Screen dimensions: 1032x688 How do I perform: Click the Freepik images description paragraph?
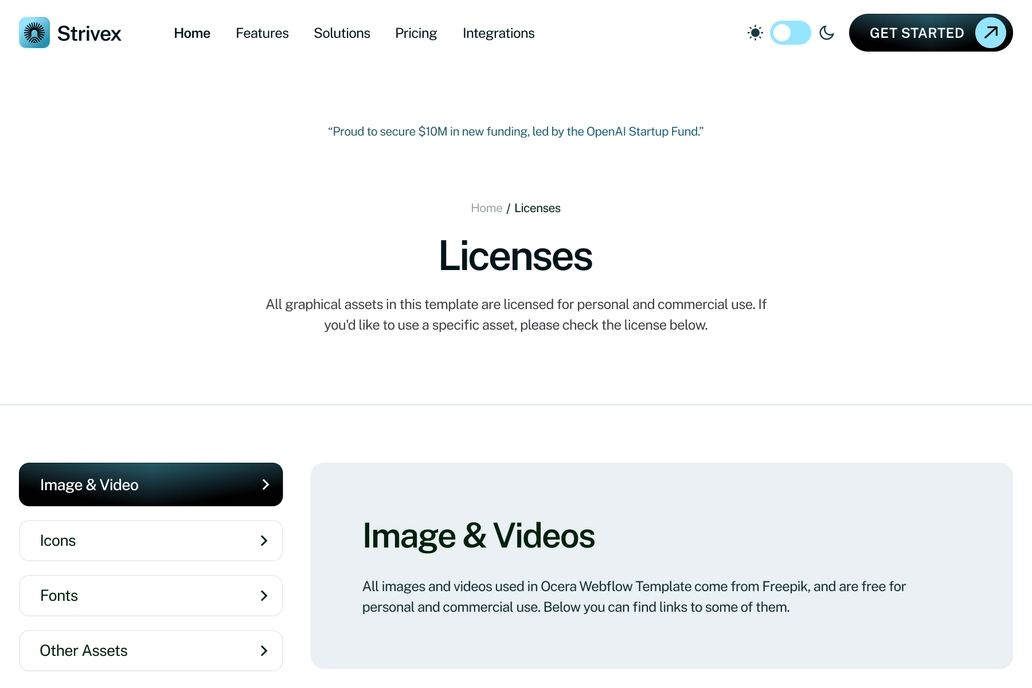[x=634, y=596]
